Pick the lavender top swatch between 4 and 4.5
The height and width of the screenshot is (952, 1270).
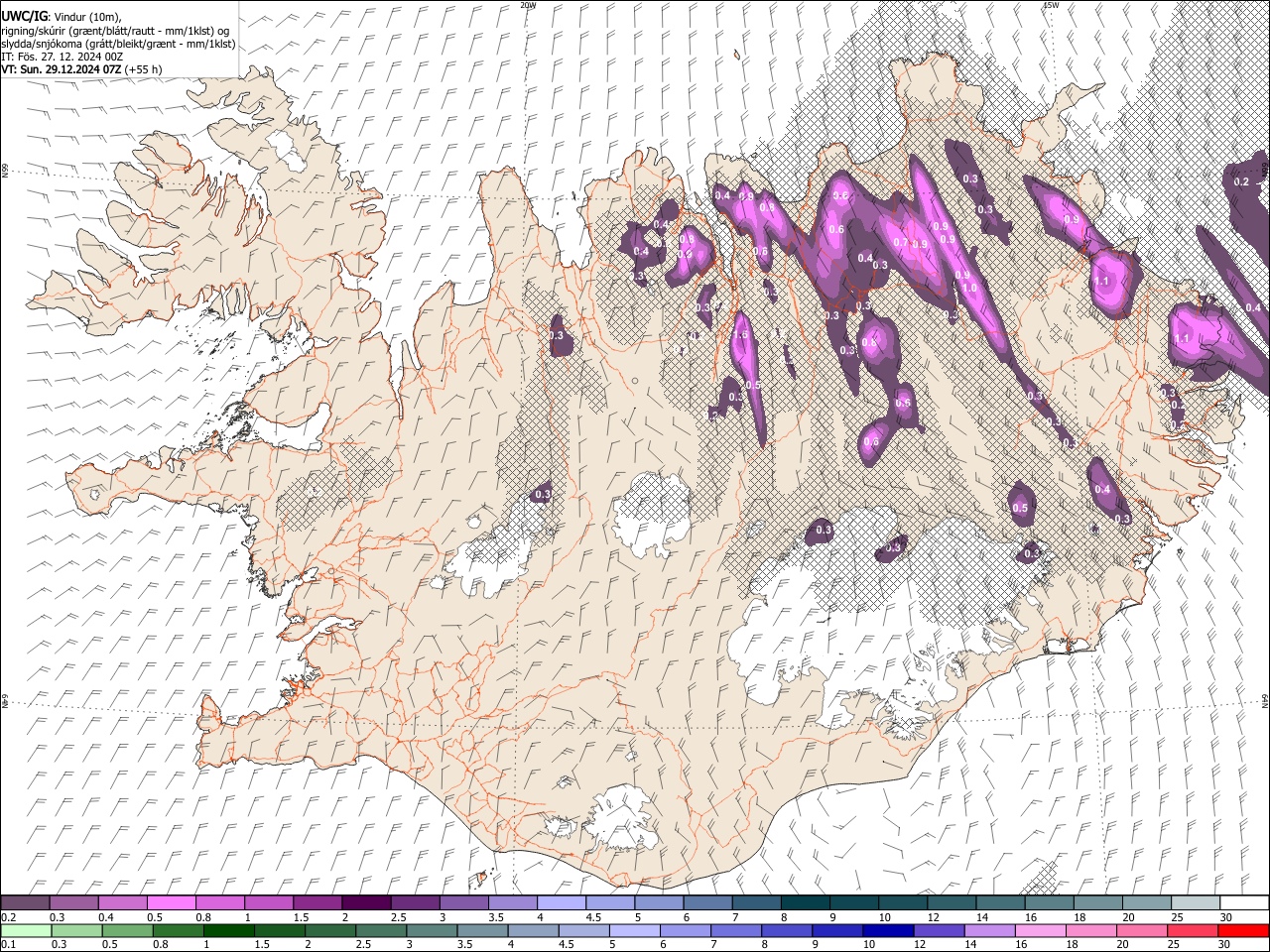pyautogui.click(x=560, y=903)
